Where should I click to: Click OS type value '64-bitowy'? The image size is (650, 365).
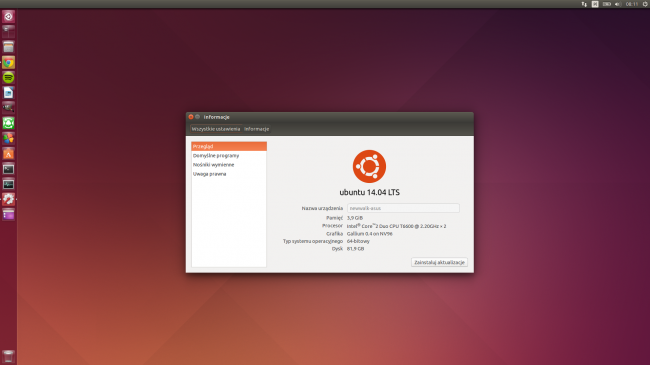(358, 241)
